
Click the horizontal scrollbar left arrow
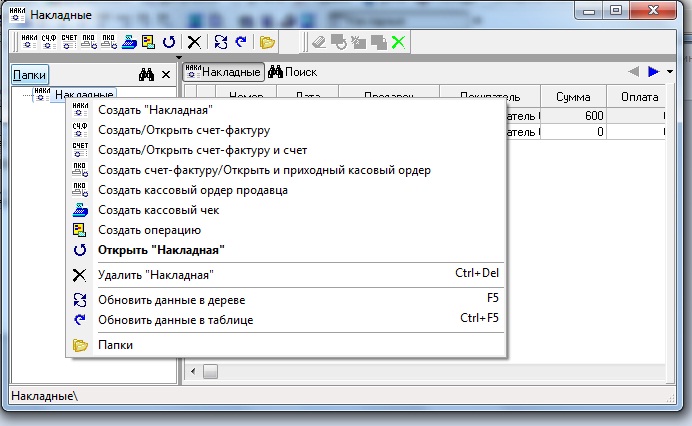[x=193, y=371]
